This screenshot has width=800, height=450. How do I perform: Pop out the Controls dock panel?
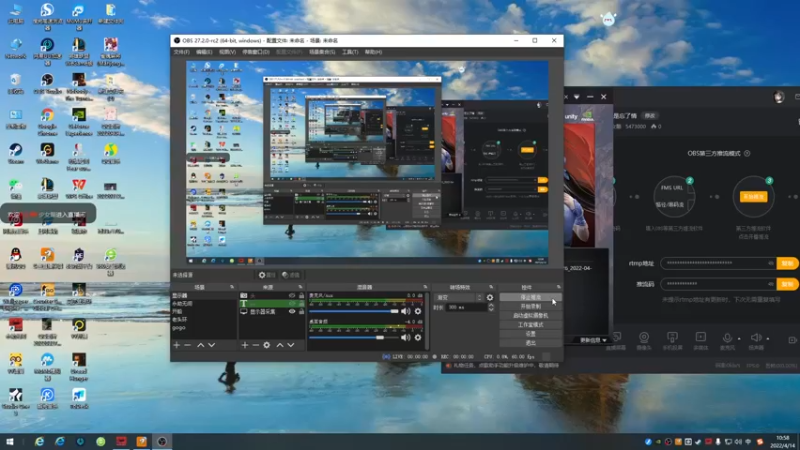click(x=559, y=287)
